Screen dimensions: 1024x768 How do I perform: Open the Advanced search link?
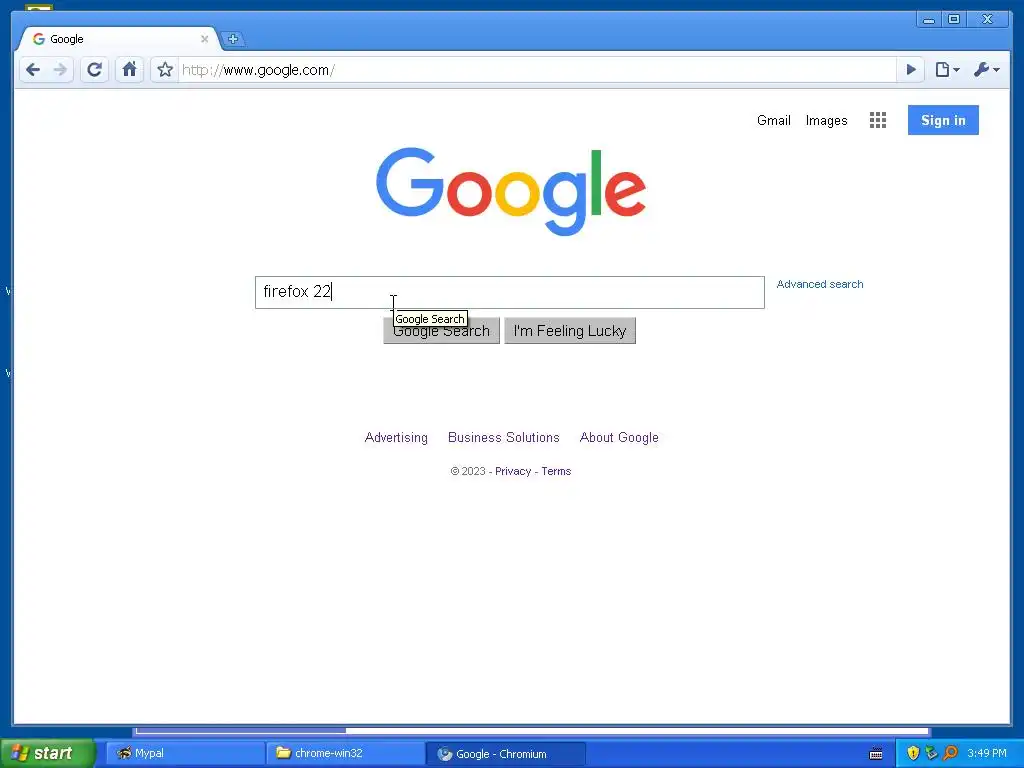point(820,284)
